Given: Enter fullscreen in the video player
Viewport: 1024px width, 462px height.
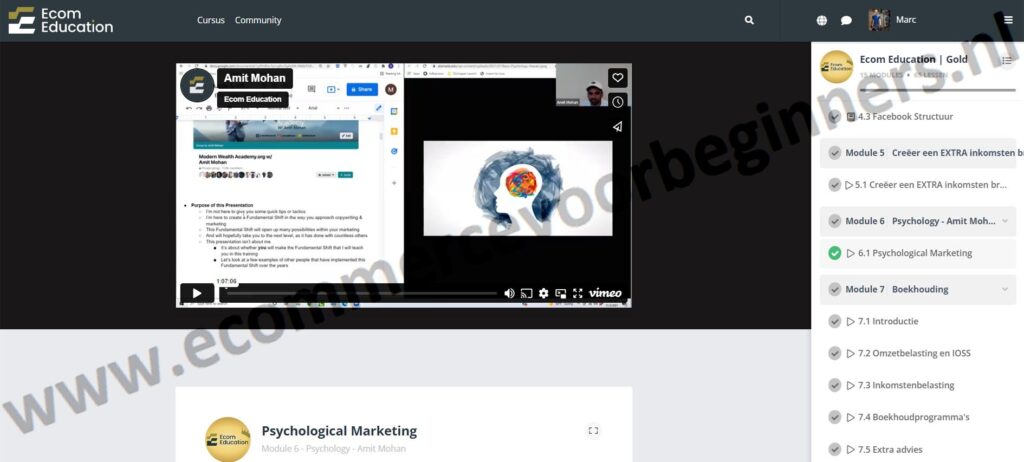Looking at the screenshot, I should (x=577, y=293).
